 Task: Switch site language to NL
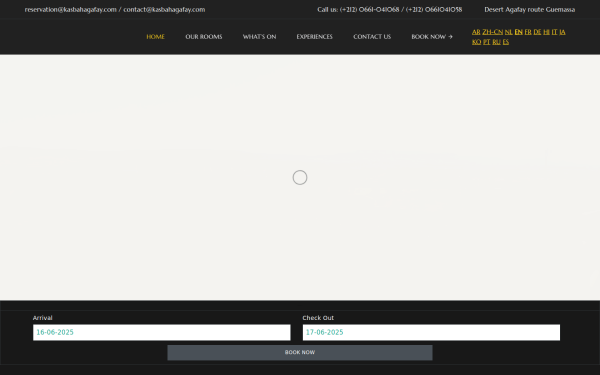(509, 32)
